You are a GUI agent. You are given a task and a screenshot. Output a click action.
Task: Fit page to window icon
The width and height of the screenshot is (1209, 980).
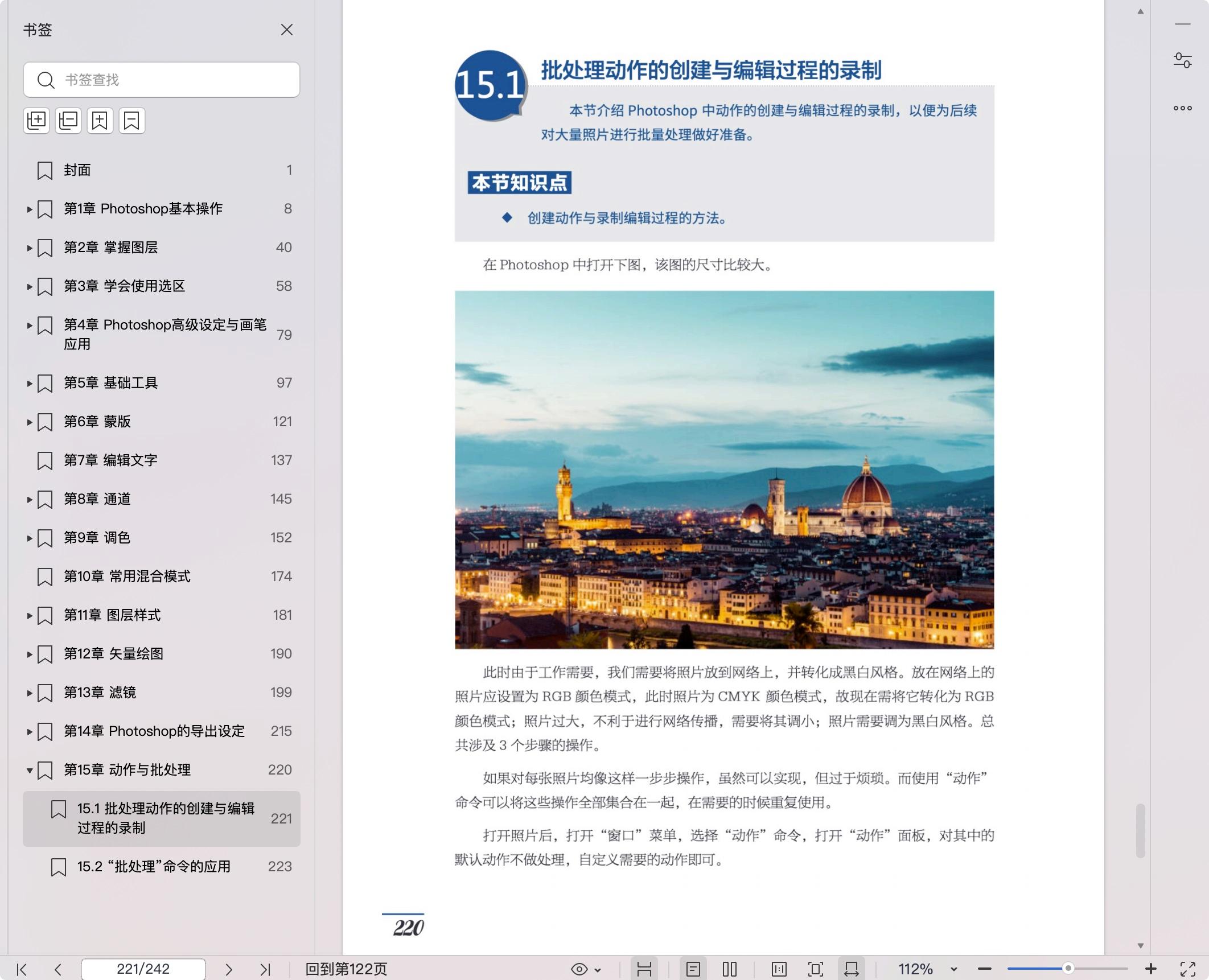pyautogui.click(x=816, y=969)
